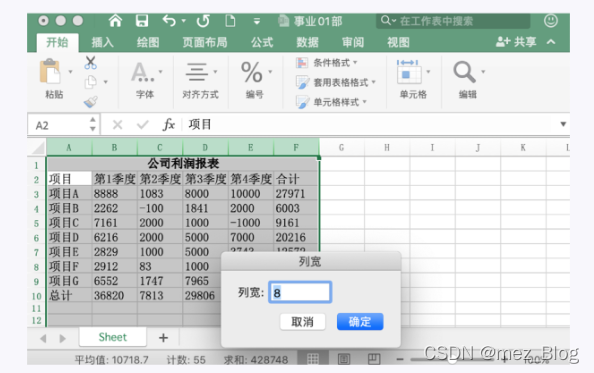Switch to Page Layout view icon
This screenshot has height=373, width=594.
343,359
